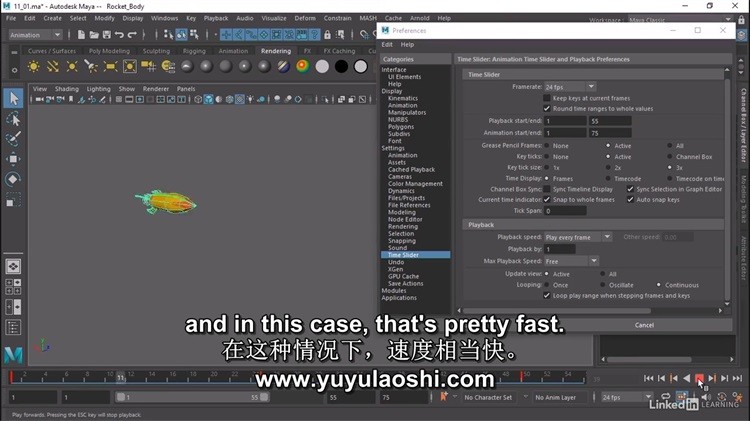Step forward one frame

coord(725,378)
